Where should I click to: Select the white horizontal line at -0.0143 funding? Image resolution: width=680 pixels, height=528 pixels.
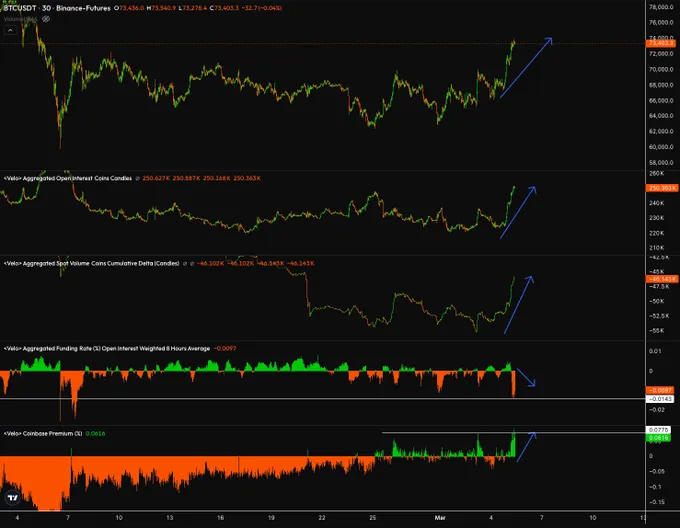coord(300,399)
